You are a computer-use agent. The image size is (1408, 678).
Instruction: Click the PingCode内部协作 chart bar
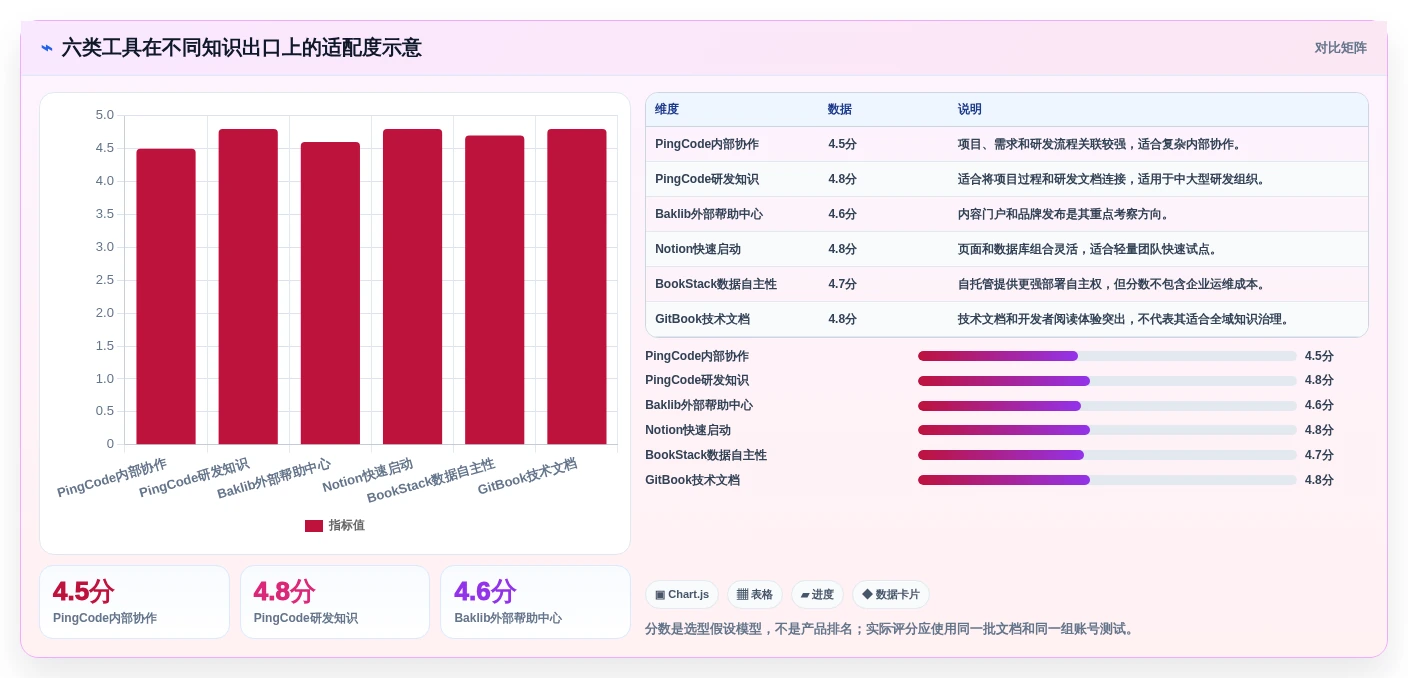click(166, 296)
